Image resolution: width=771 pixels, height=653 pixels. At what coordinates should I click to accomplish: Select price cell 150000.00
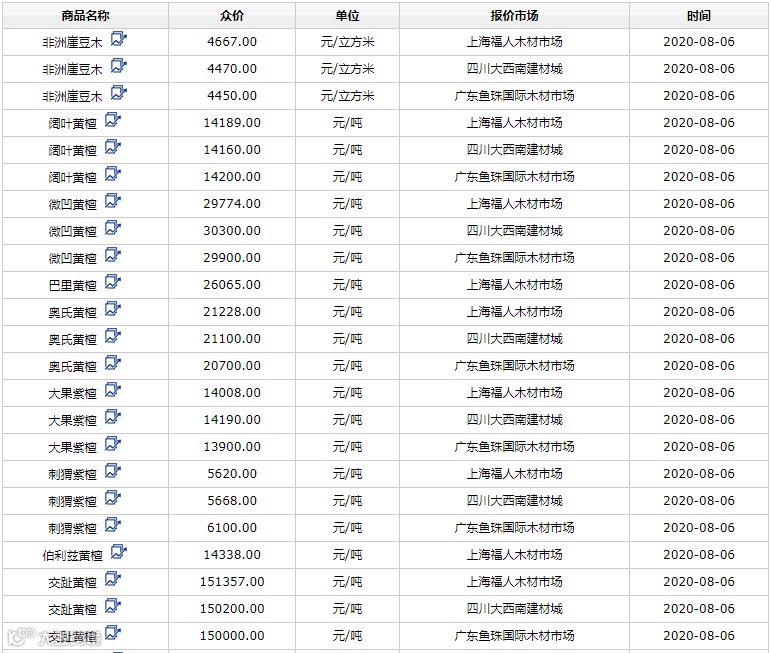[232, 636]
